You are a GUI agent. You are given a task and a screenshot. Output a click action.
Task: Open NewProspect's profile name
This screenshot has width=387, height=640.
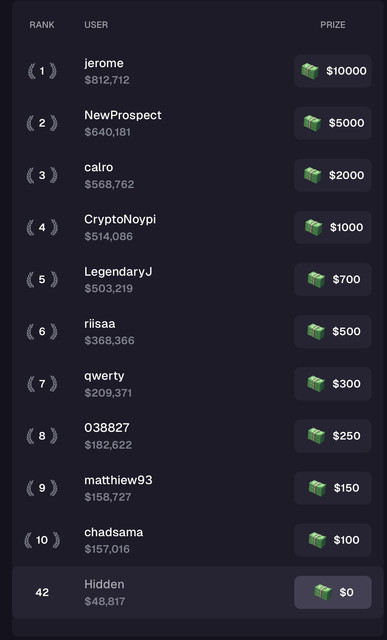(x=123, y=116)
